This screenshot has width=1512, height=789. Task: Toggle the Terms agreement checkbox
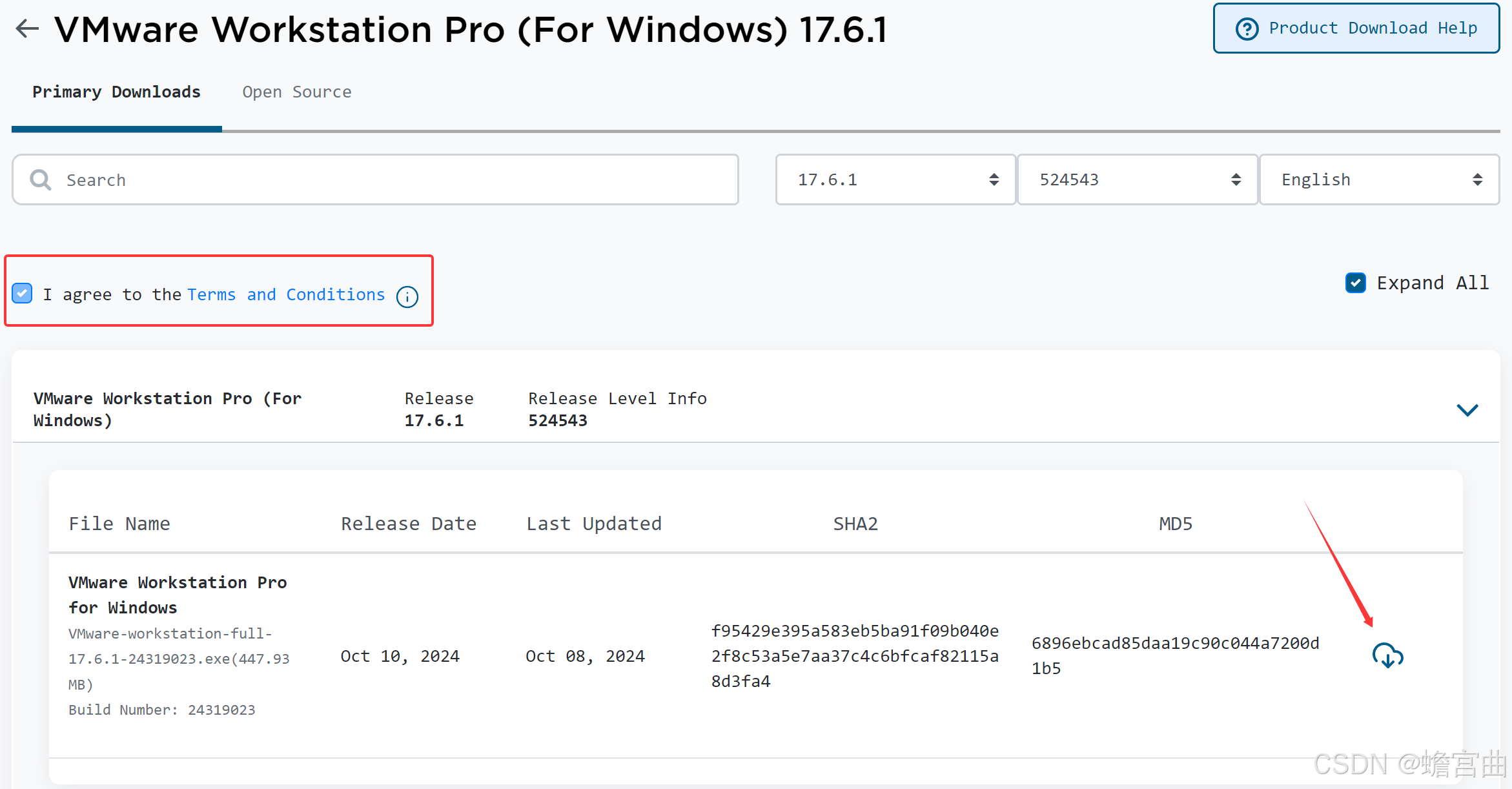[x=23, y=294]
